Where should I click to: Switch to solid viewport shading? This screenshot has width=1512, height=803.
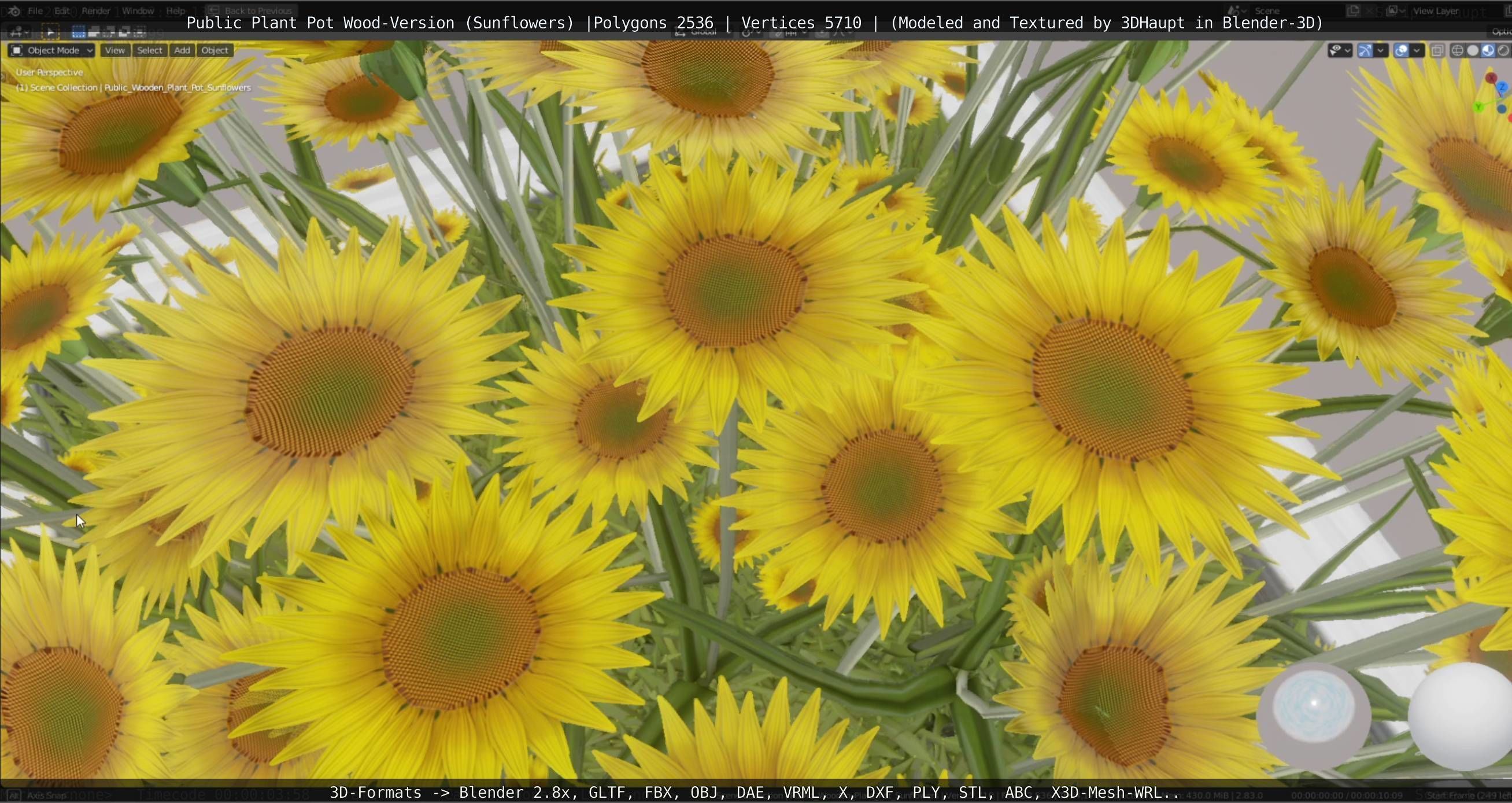(x=1472, y=50)
